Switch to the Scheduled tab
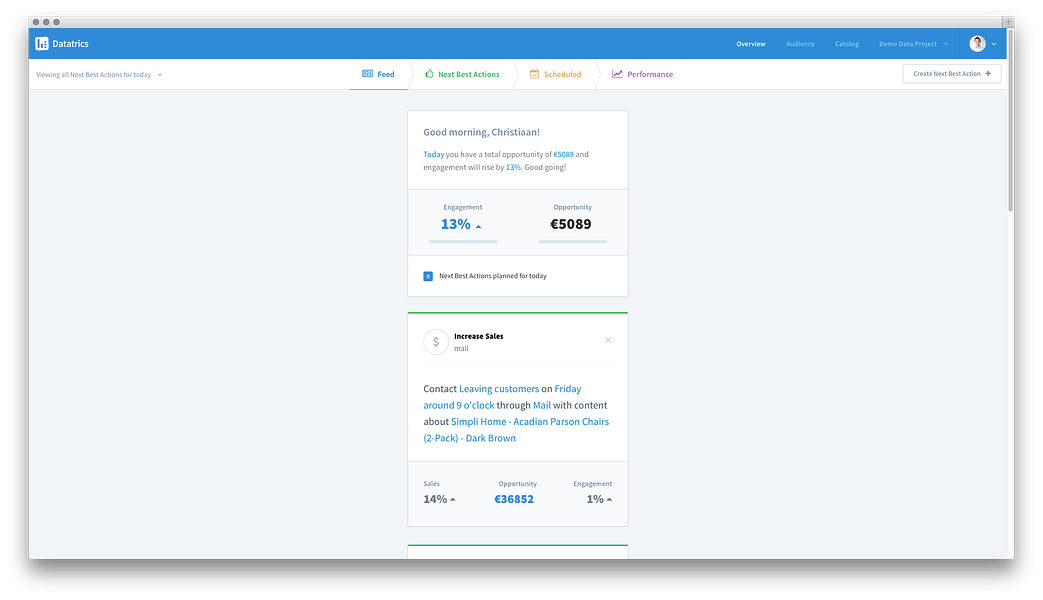The image size is (1043, 600). tap(555, 74)
